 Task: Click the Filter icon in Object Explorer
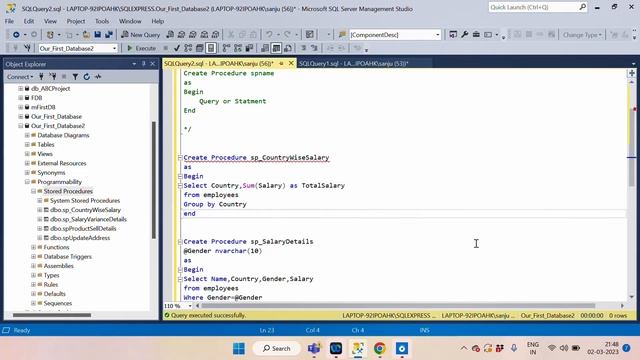pyautogui.click(x=75, y=76)
